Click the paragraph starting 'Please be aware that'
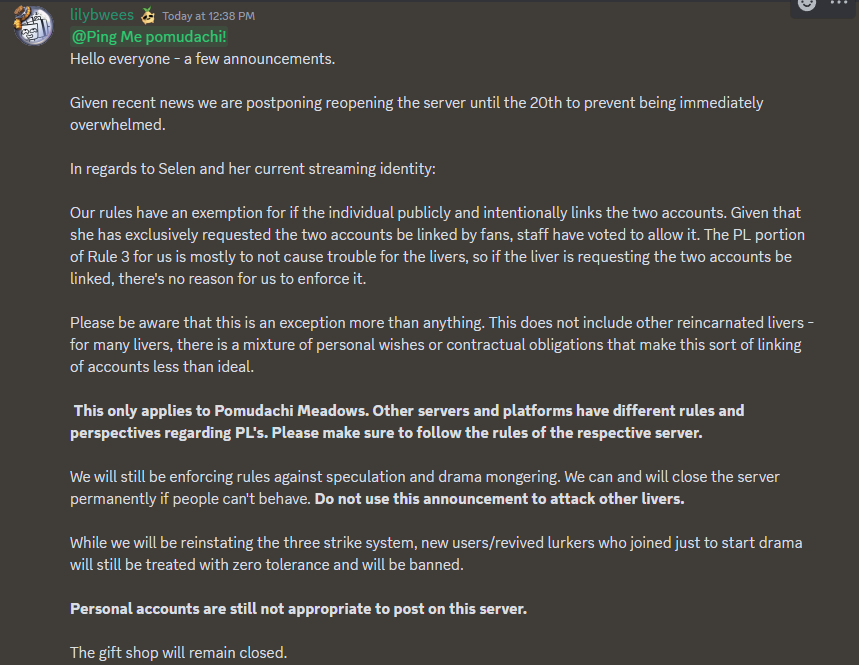 point(442,345)
